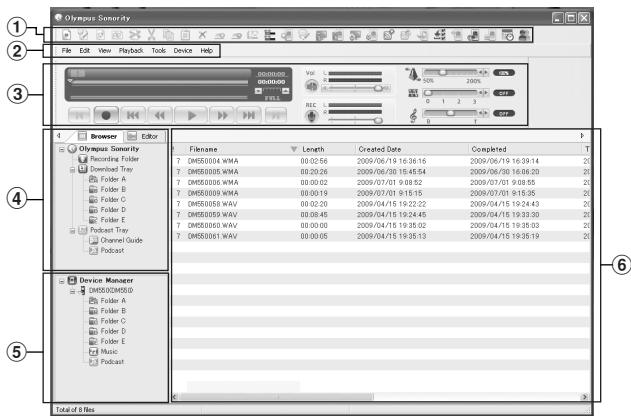The height and width of the screenshot is (417, 631).
Task: Click the REC level slider
Action: click(356, 120)
